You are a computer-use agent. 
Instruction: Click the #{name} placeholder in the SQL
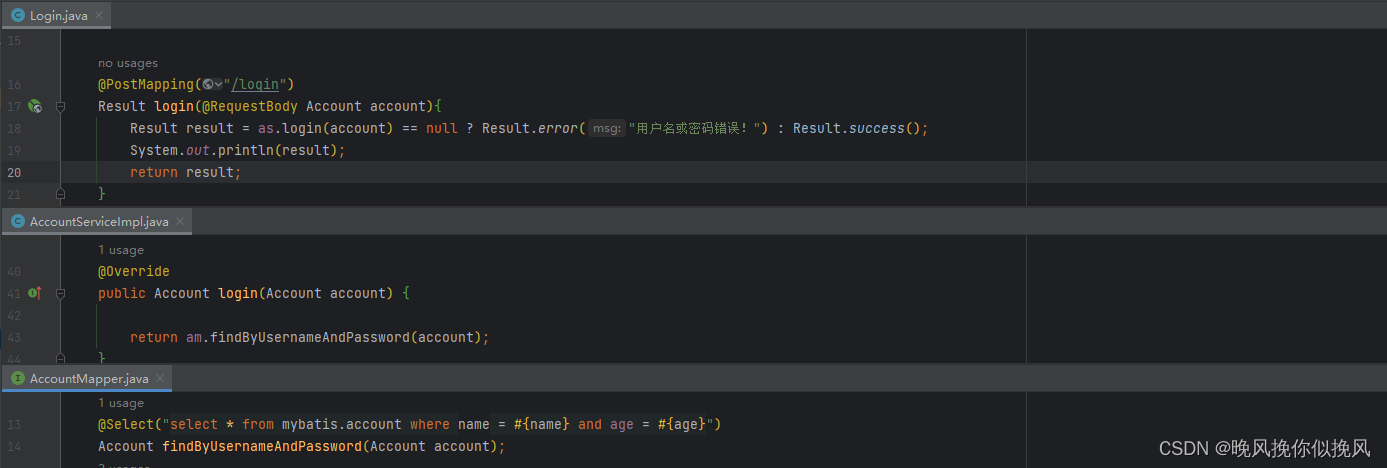[x=542, y=424]
